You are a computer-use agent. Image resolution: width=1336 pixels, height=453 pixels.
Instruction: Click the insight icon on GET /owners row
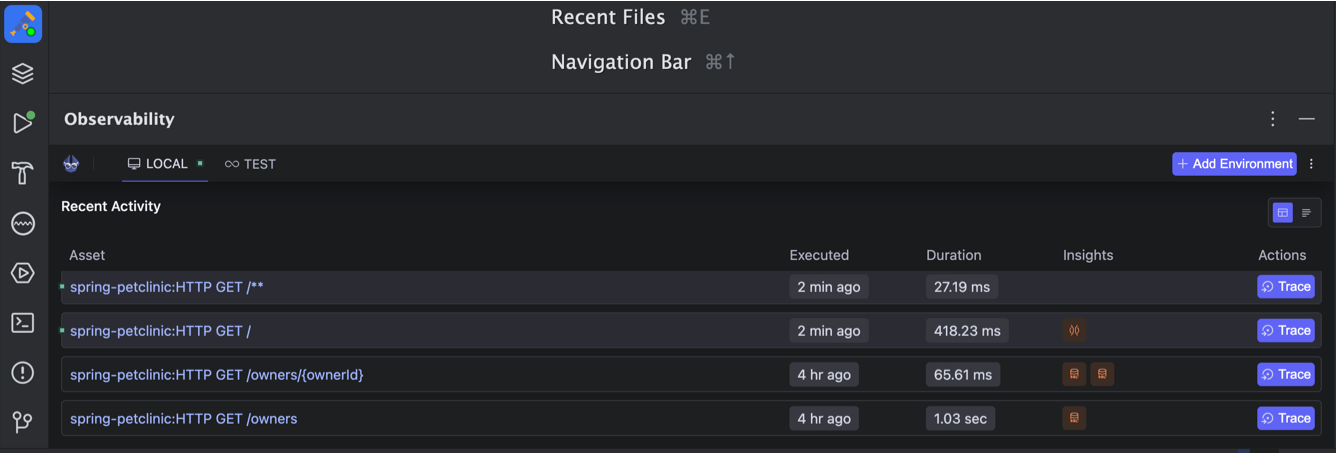[x=1075, y=418]
